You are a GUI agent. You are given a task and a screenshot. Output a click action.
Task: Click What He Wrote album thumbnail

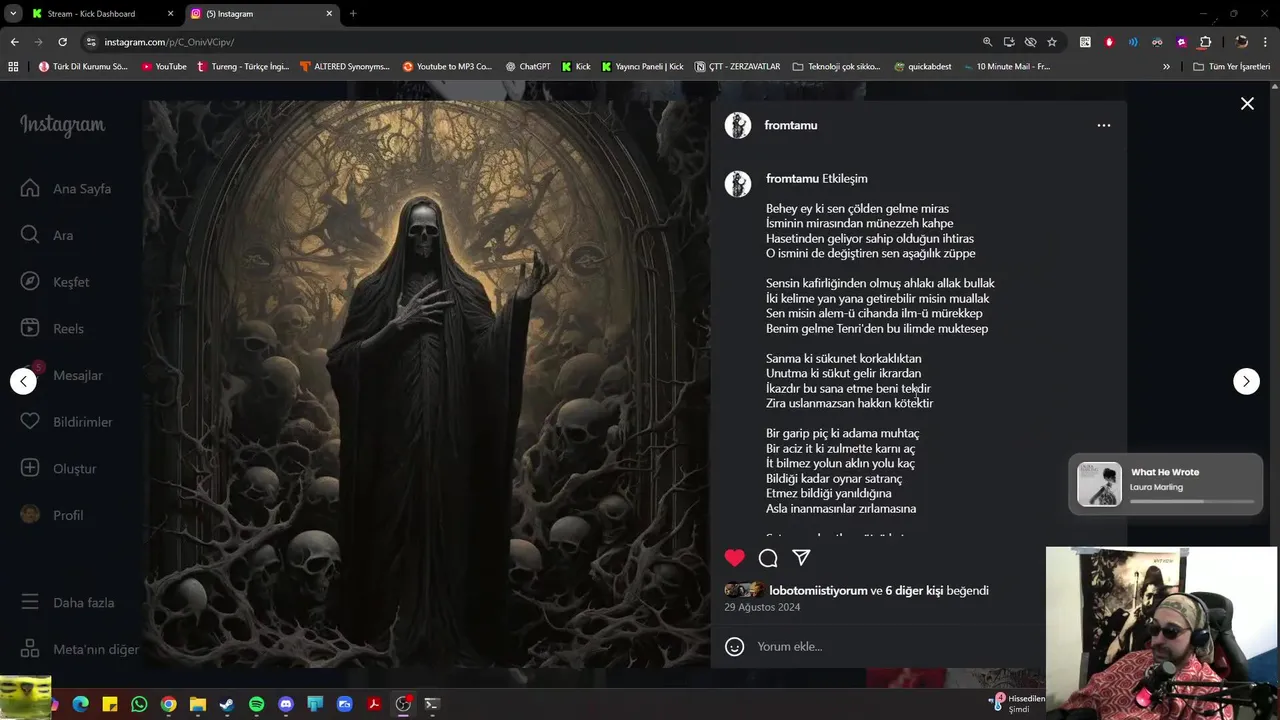1099,484
